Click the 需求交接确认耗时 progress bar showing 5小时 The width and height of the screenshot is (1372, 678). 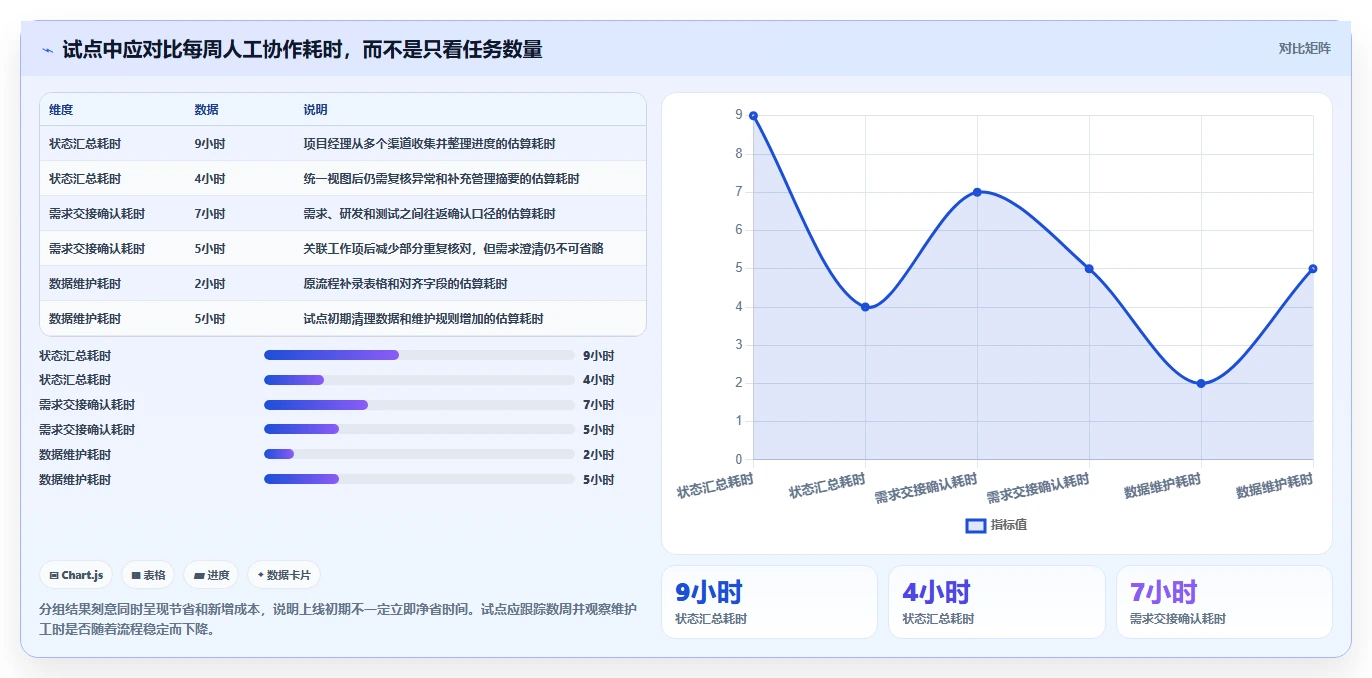[x=419, y=430]
